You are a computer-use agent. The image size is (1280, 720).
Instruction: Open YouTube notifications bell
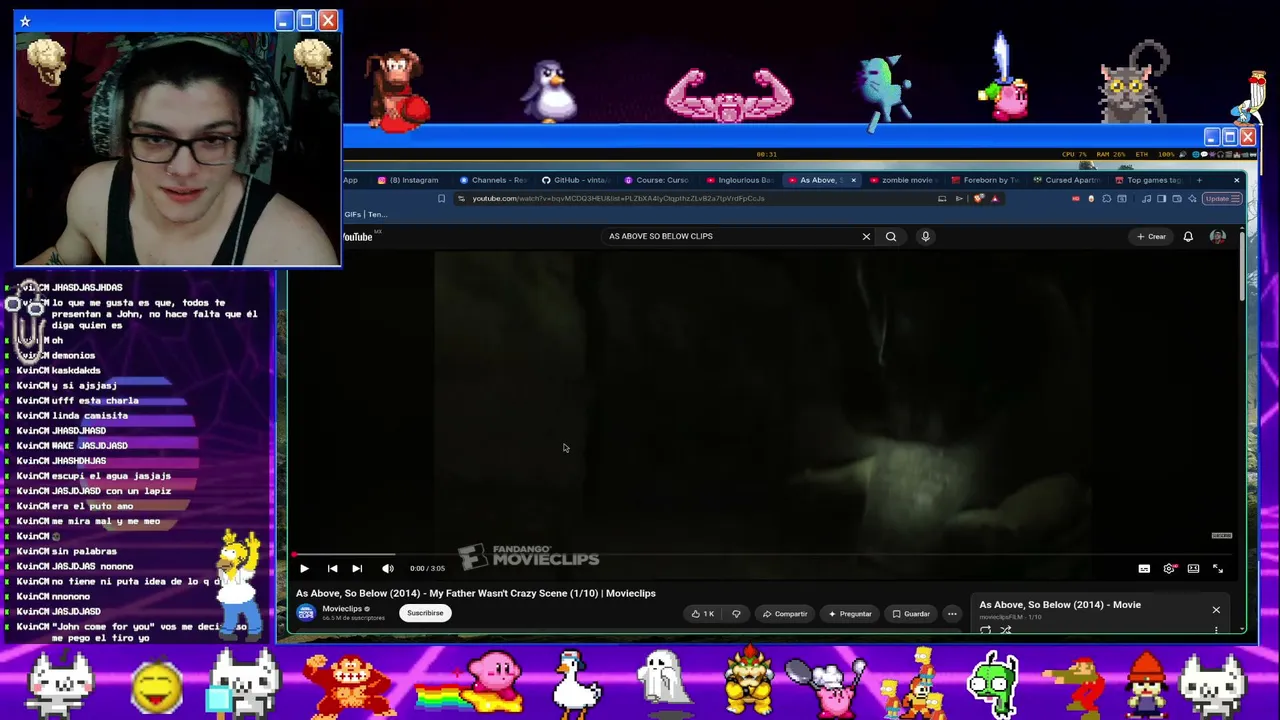1188,237
